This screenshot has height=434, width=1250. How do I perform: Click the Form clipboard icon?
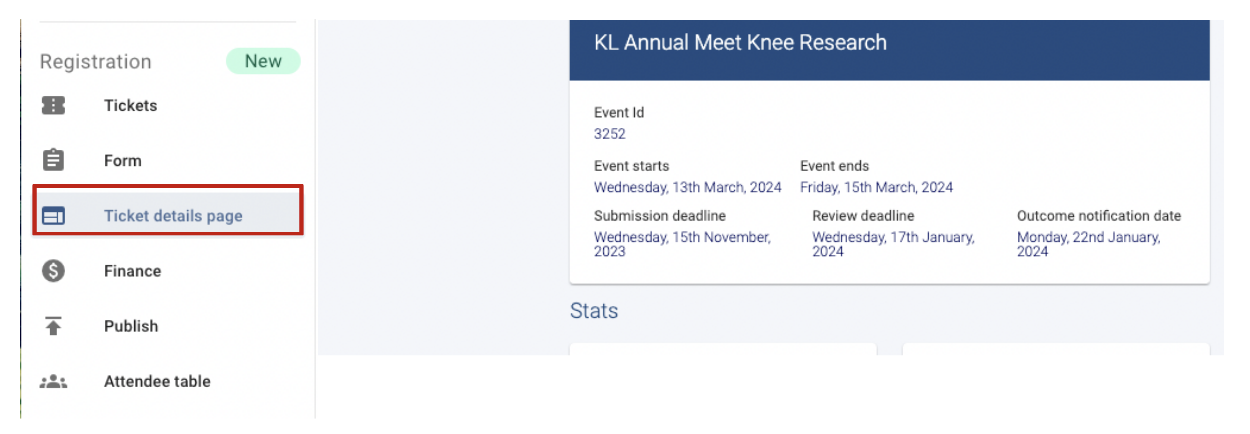tap(53, 160)
